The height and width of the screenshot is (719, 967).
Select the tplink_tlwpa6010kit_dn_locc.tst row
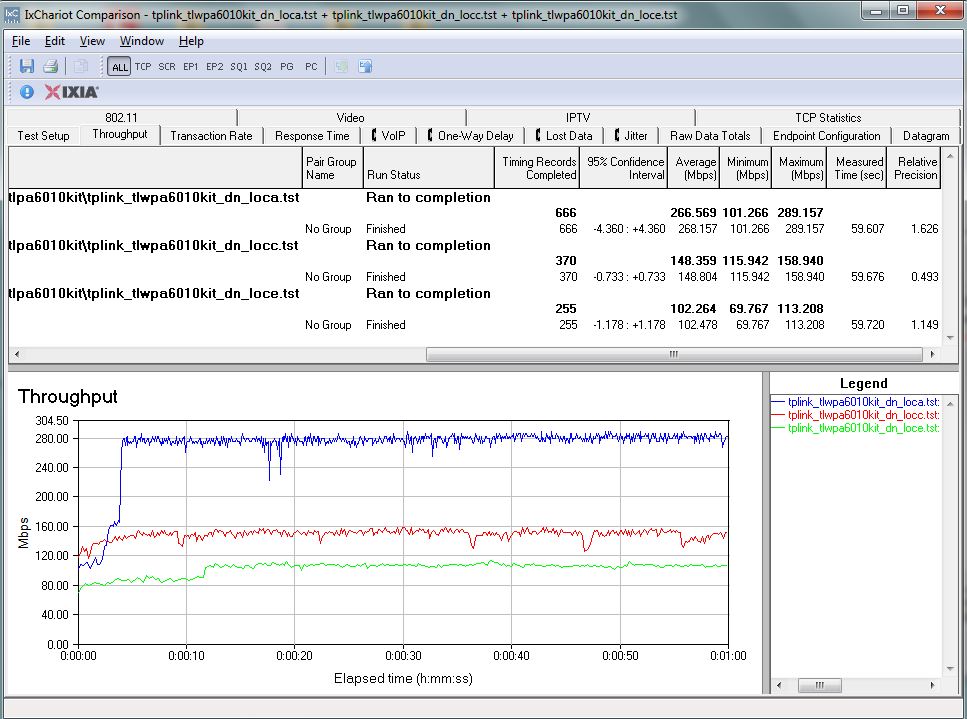474,245
